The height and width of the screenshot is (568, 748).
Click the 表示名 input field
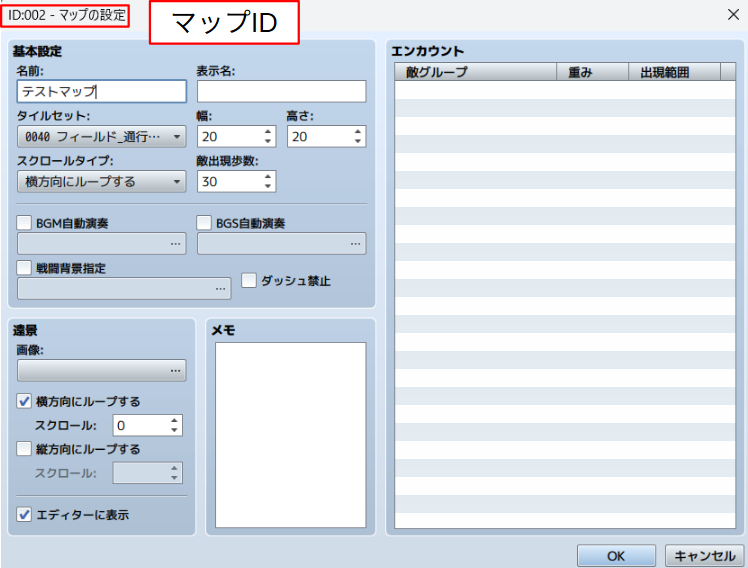coord(281,91)
